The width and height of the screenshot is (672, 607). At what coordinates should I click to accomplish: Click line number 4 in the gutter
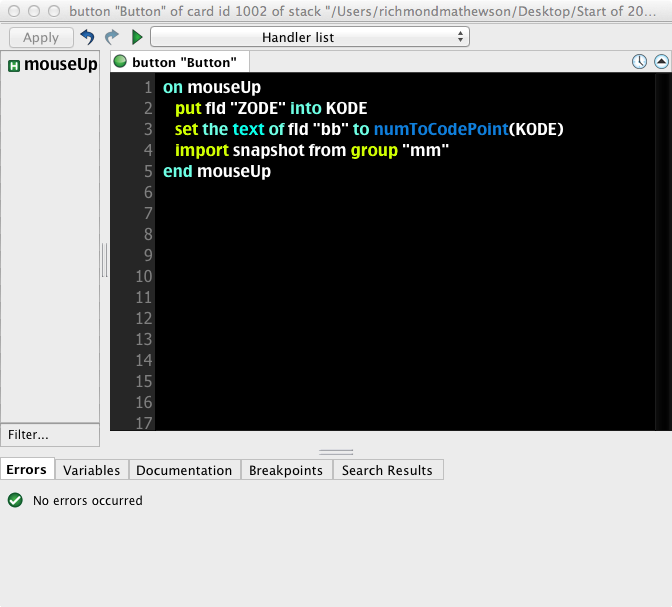[147, 150]
